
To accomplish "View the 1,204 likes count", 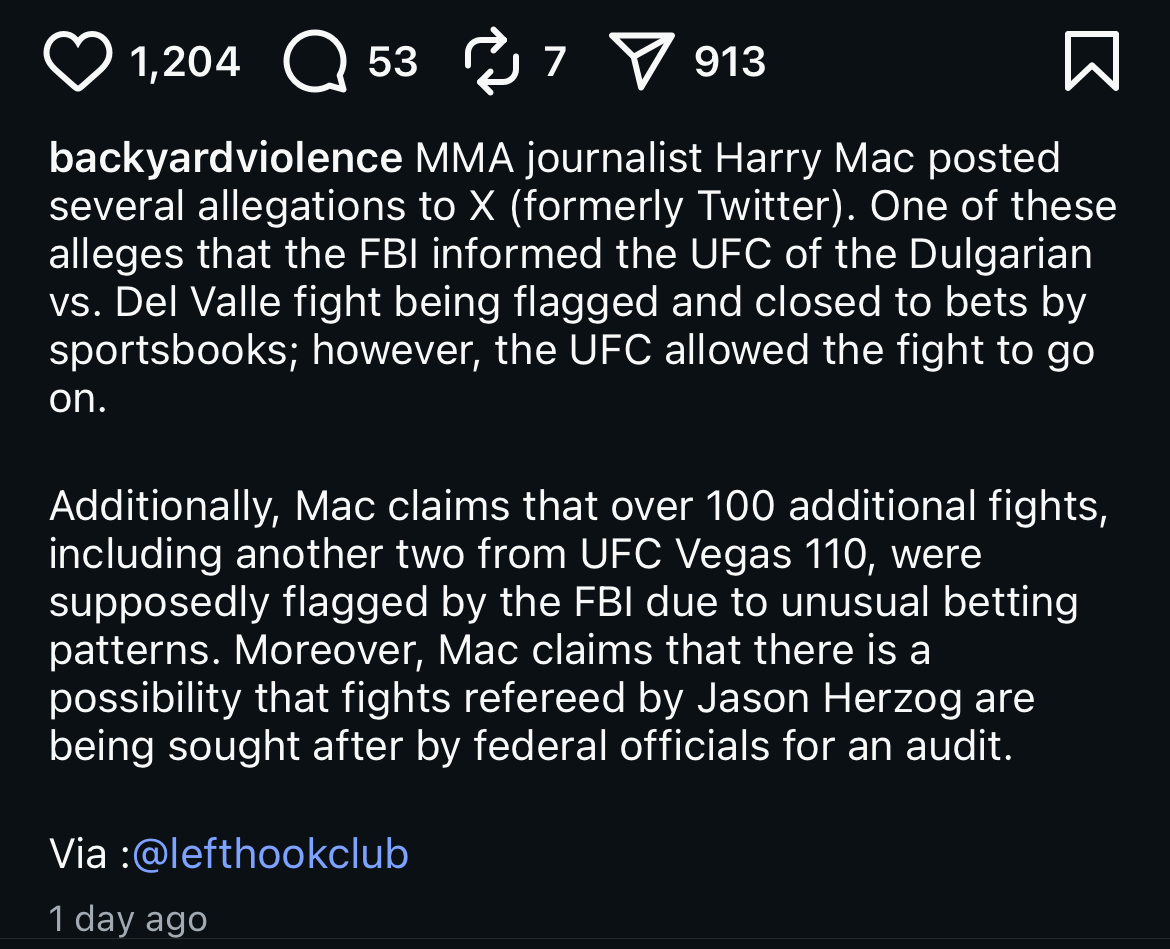I will [185, 63].
